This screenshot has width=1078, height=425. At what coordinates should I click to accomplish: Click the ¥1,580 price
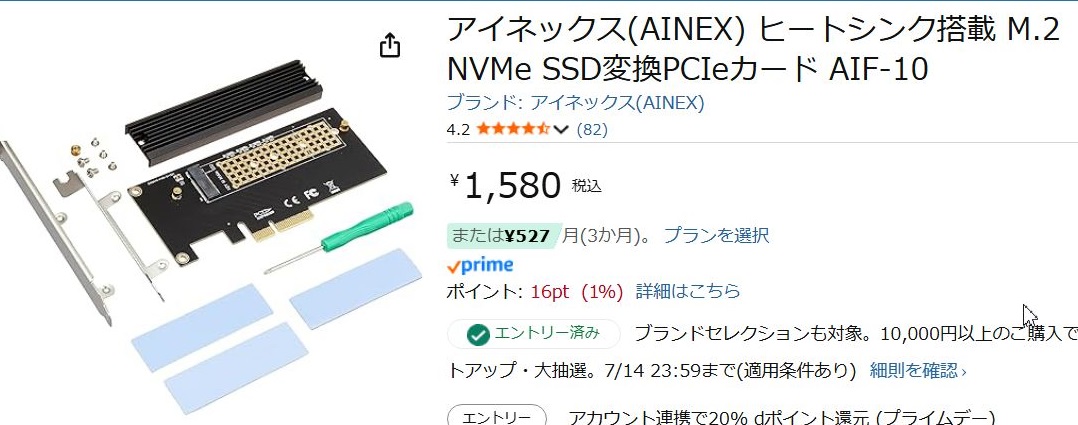coord(512,186)
